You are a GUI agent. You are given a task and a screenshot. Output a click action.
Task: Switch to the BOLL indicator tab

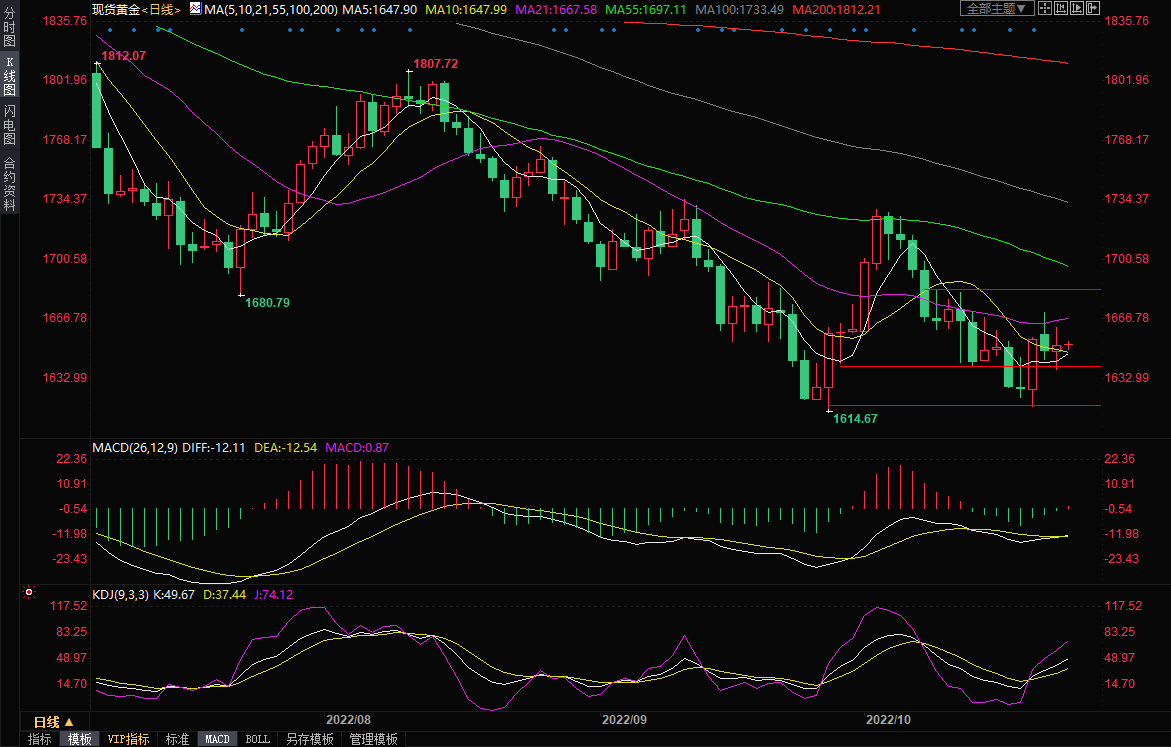pyautogui.click(x=257, y=739)
